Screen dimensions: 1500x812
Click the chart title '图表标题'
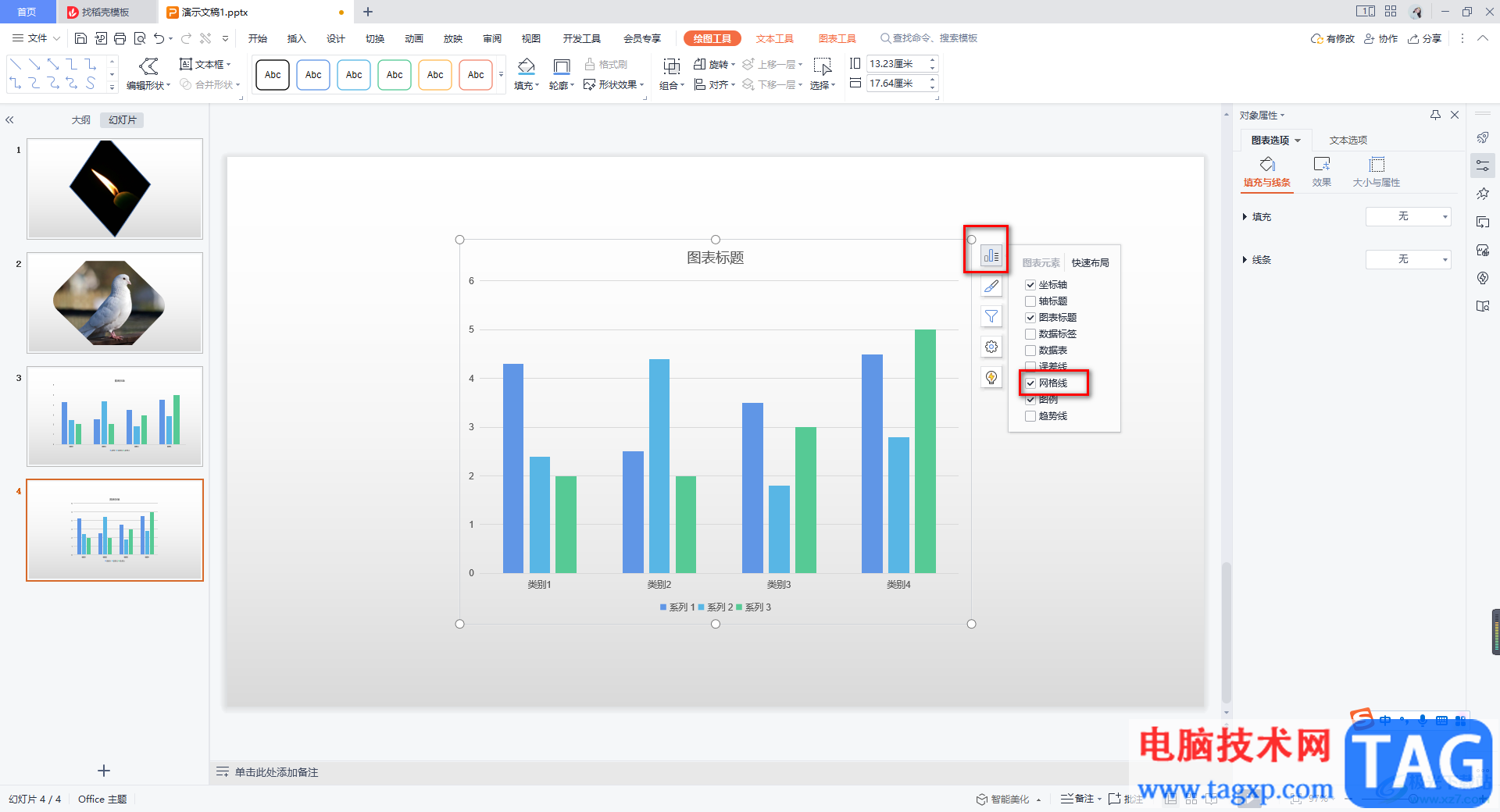click(x=715, y=258)
